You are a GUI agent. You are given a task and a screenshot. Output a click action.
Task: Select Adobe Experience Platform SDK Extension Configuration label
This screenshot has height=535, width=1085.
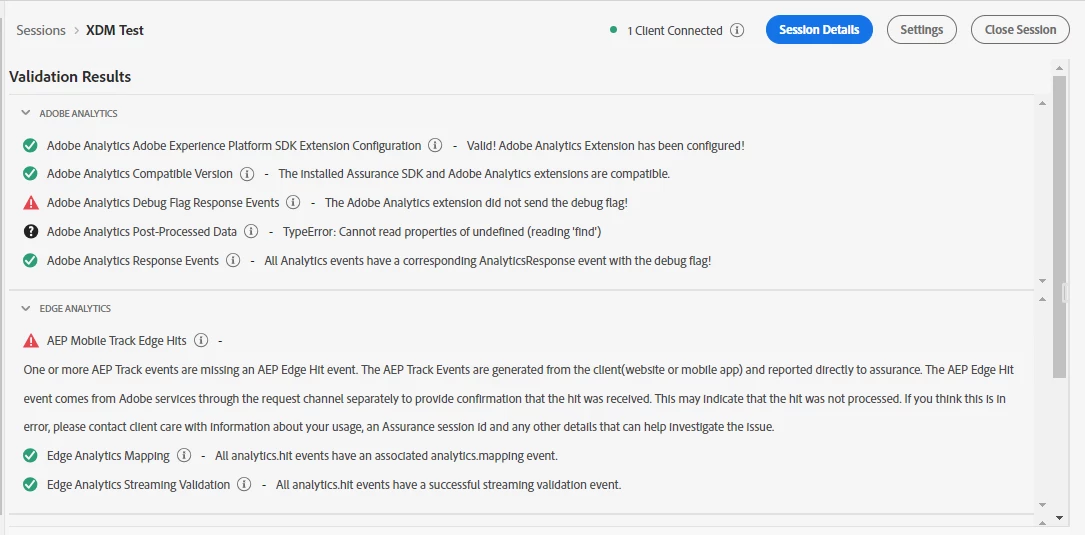click(234, 145)
